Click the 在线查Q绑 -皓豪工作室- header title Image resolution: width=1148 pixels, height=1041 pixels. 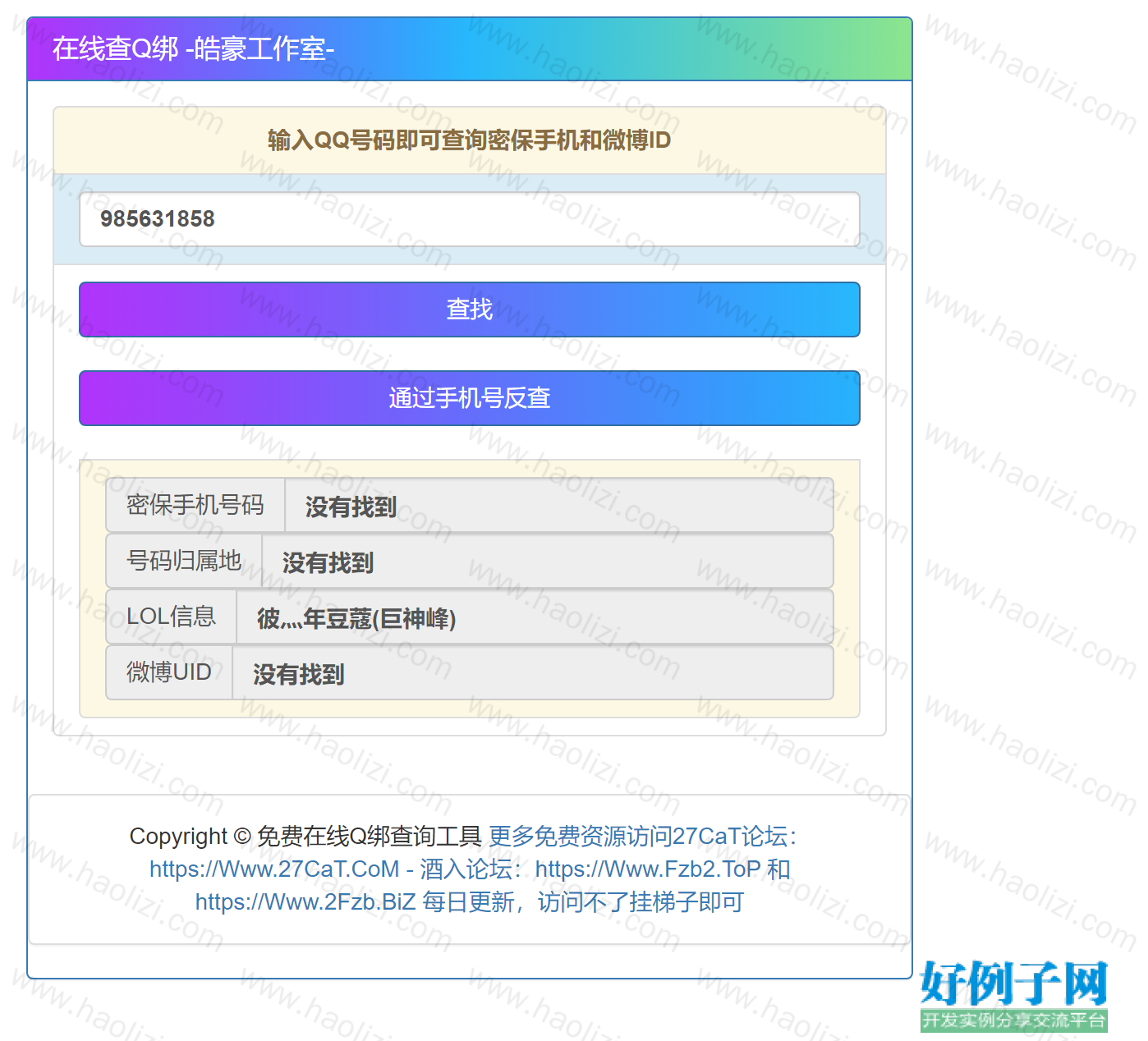click(x=194, y=49)
